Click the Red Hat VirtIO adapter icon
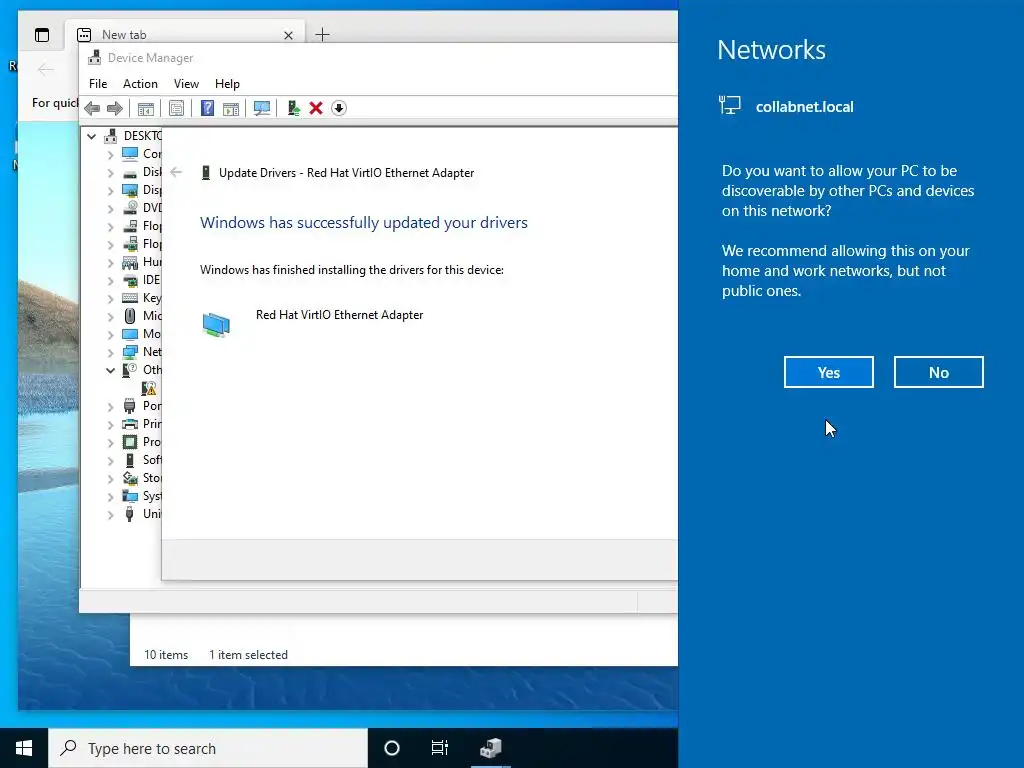This screenshot has height=768, width=1024. [x=216, y=325]
